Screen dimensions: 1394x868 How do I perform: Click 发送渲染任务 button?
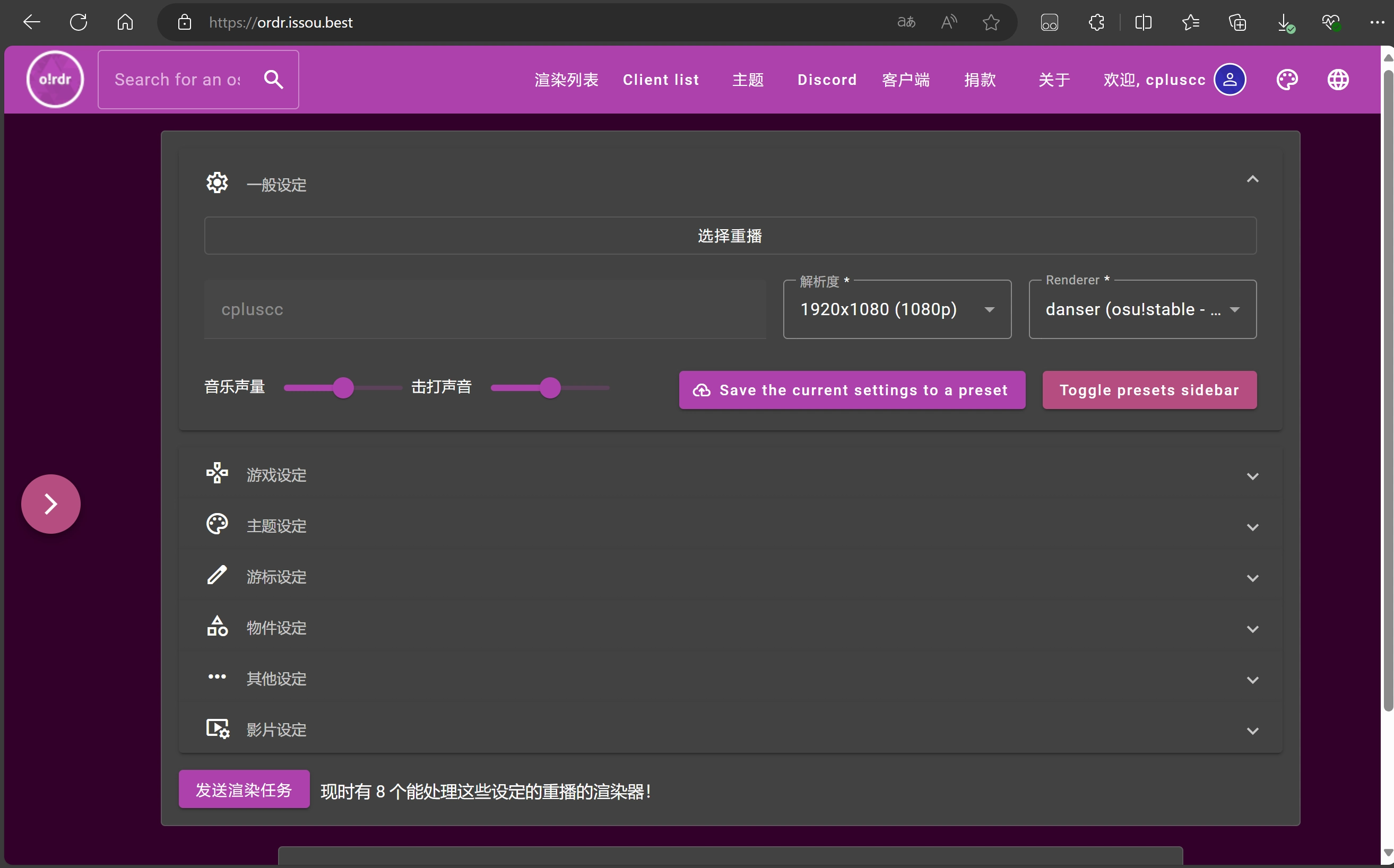tap(244, 789)
